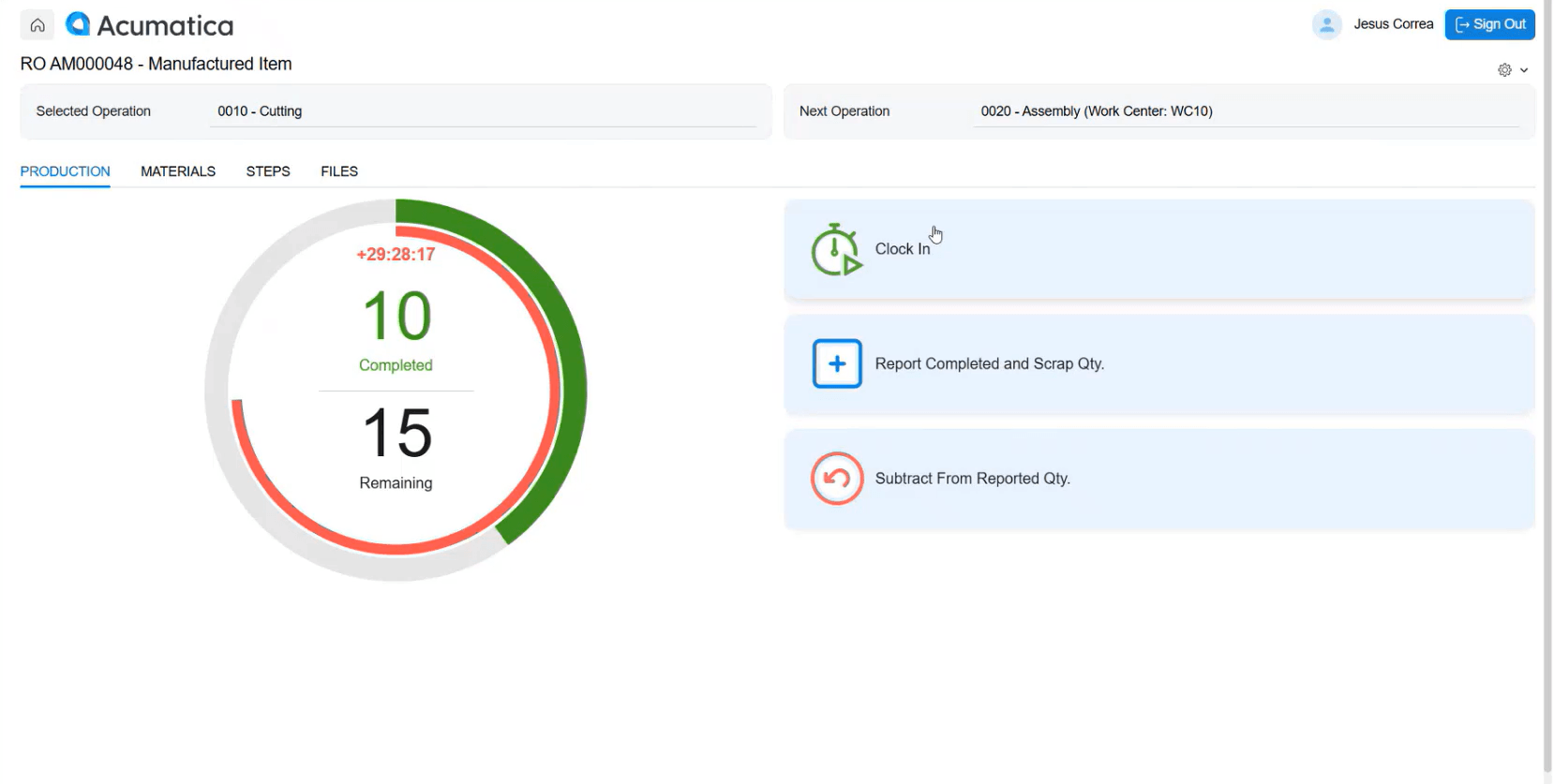
Task: Switch to the Materials tab
Action: click(x=178, y=171)
